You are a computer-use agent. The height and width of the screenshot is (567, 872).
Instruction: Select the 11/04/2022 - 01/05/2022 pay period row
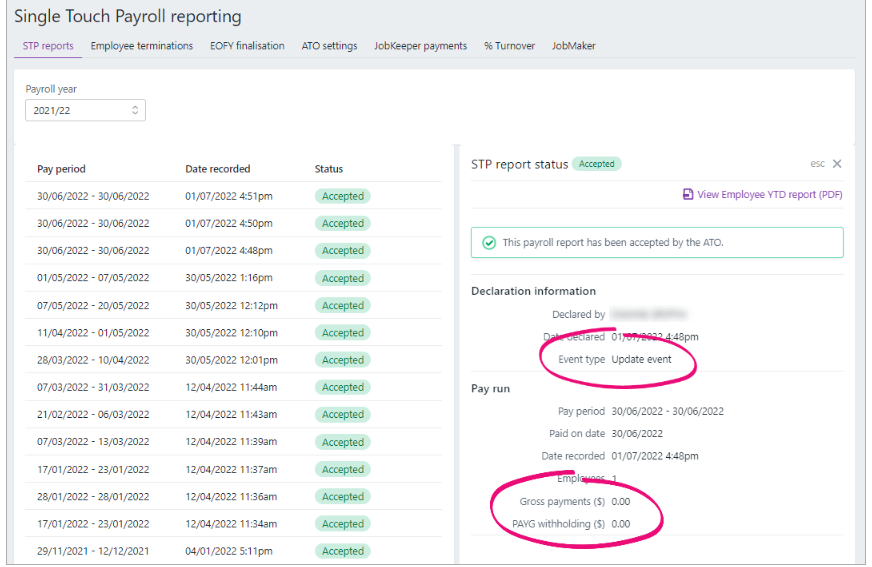click(x=93, y=333)
